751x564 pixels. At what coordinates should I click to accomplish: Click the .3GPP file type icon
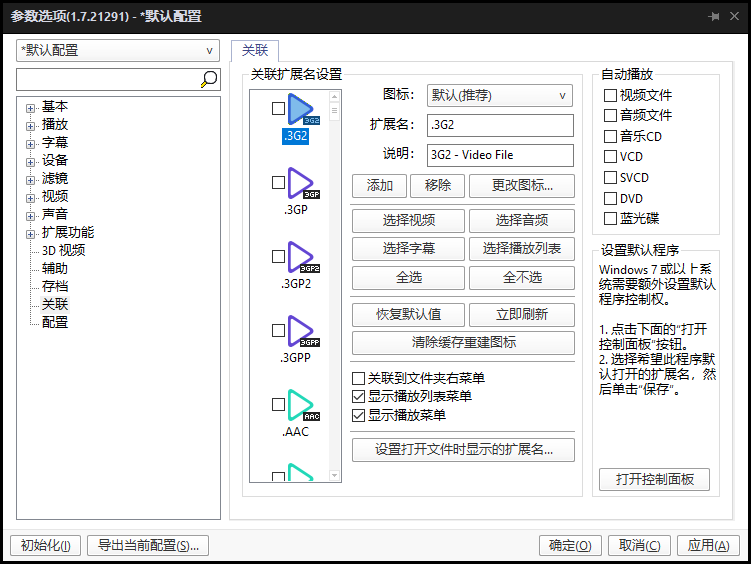(x=302, y=331)
